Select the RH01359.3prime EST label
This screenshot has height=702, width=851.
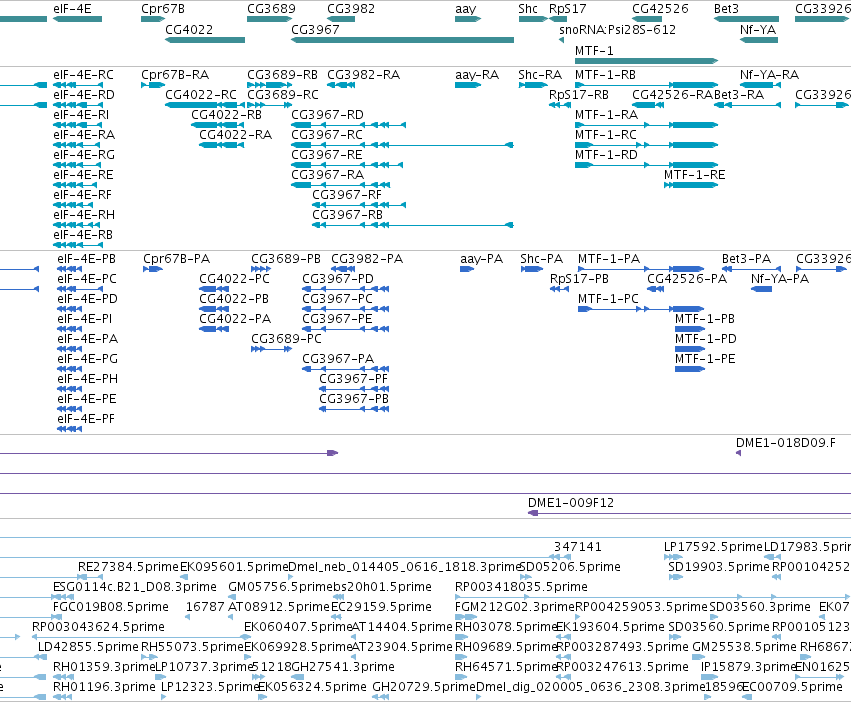point(104,666)
